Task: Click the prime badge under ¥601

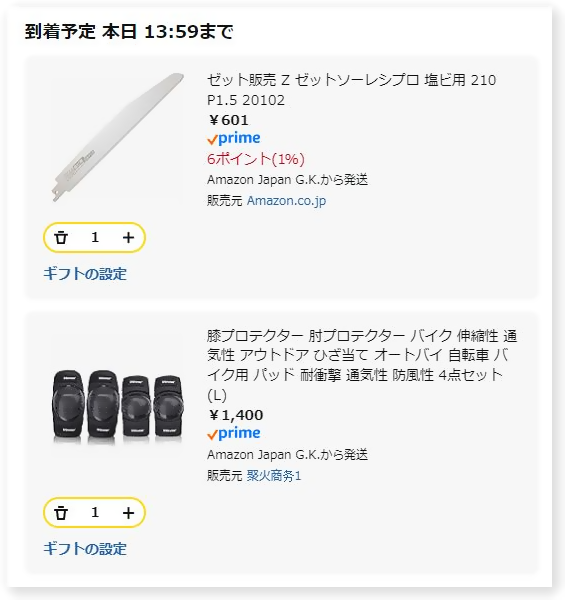Action: [x=234, y=138]
